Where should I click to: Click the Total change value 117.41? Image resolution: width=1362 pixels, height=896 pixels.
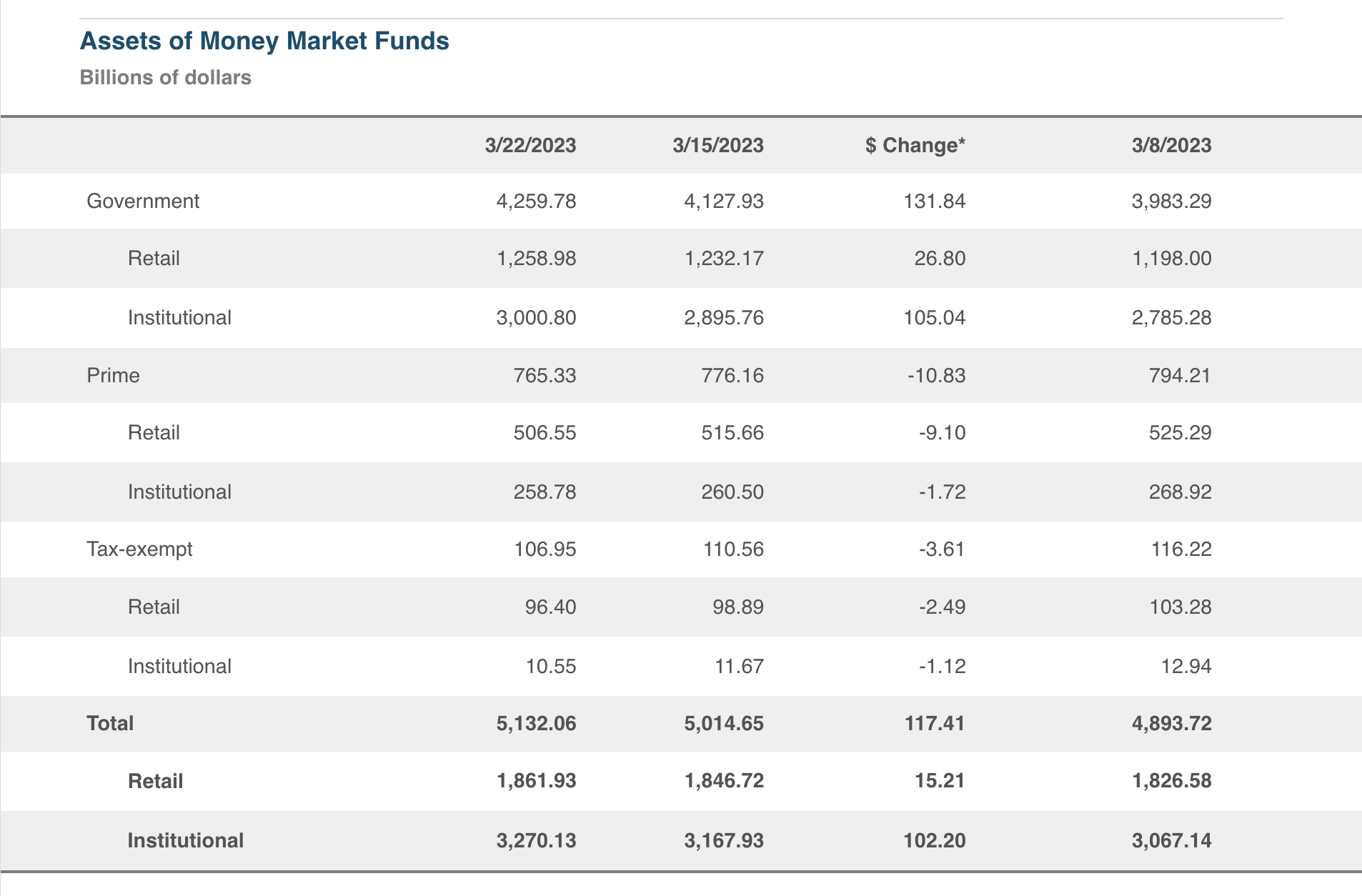934,723
